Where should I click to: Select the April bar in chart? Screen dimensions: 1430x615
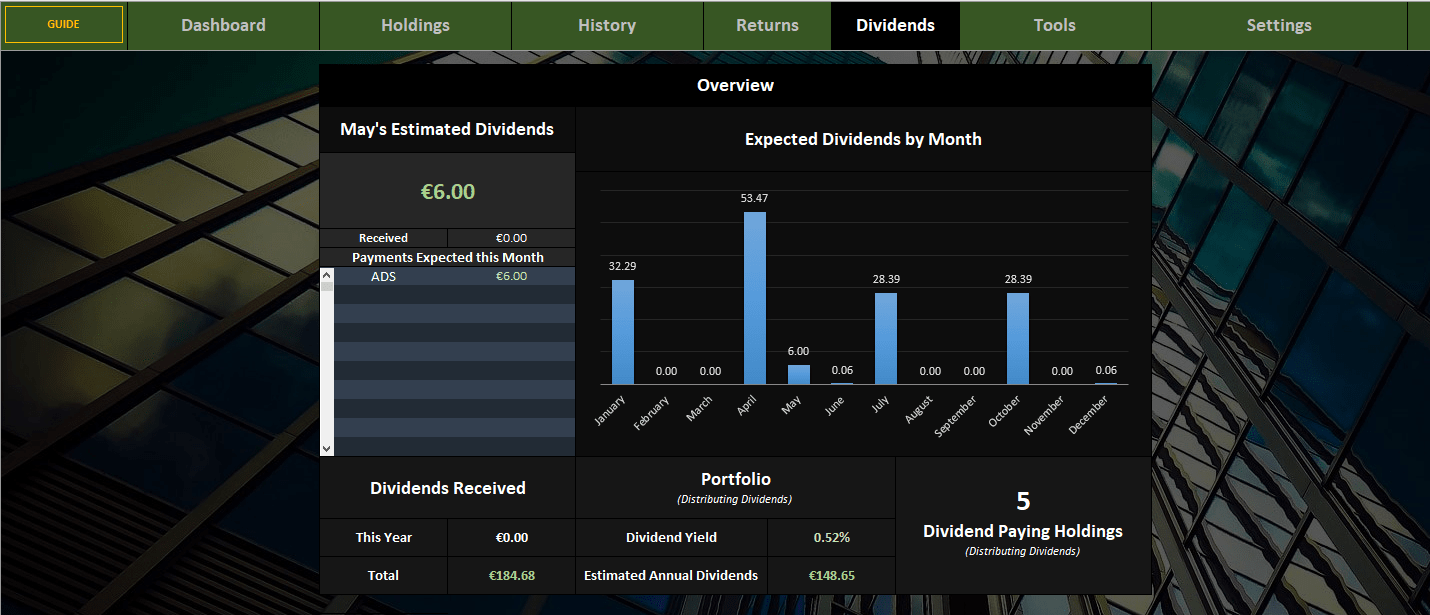tap(755, 298)
